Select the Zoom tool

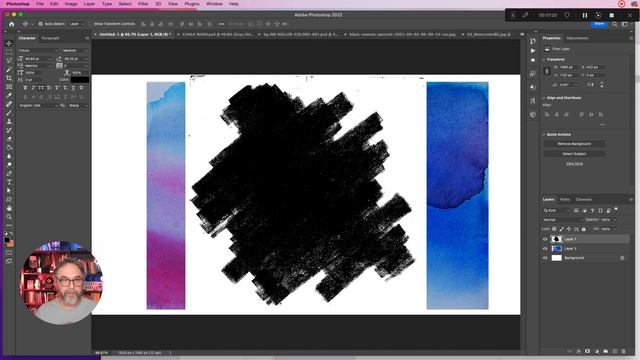pos(9,217)
